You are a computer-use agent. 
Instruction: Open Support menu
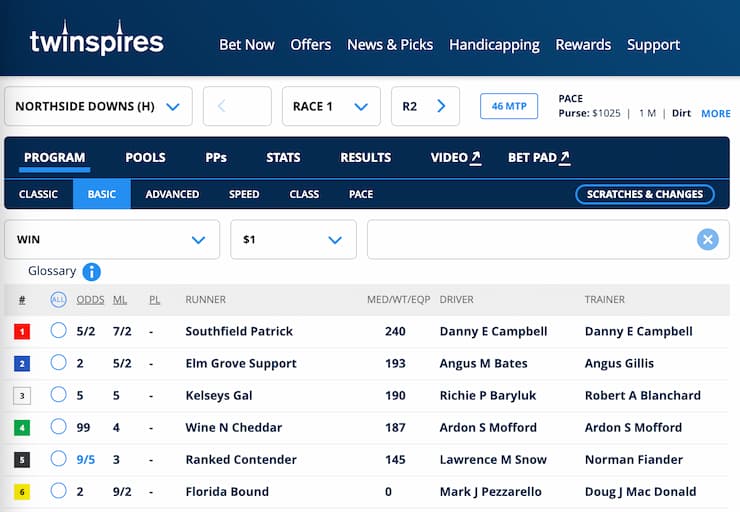coord(653,45)
